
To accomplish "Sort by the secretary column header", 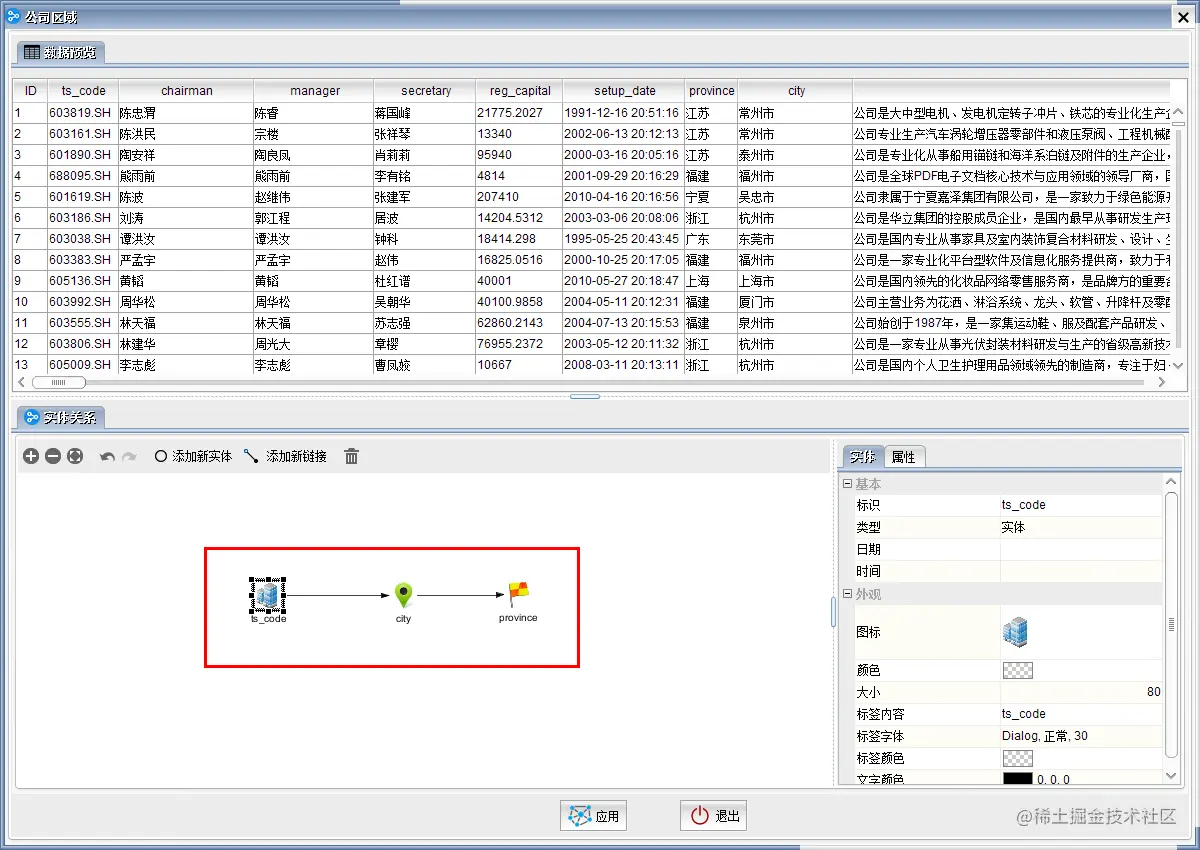I will tap(425, 91).
